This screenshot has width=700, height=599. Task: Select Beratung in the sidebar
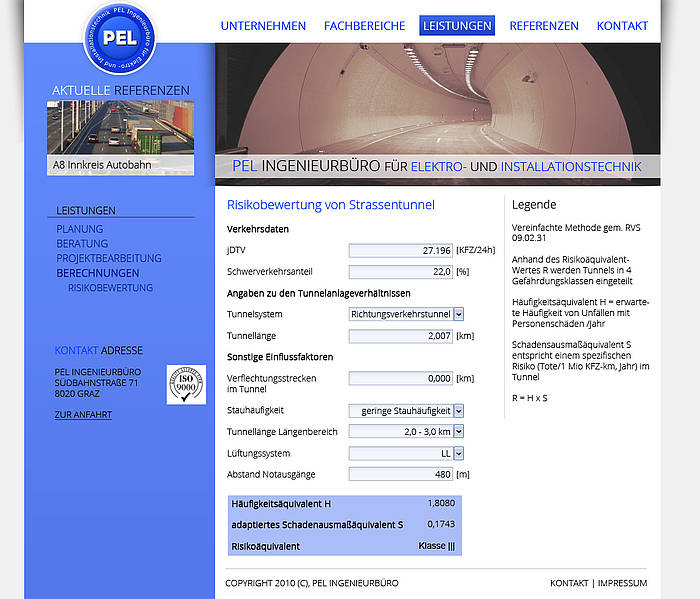pyautogui.click(x=82, y=244)
